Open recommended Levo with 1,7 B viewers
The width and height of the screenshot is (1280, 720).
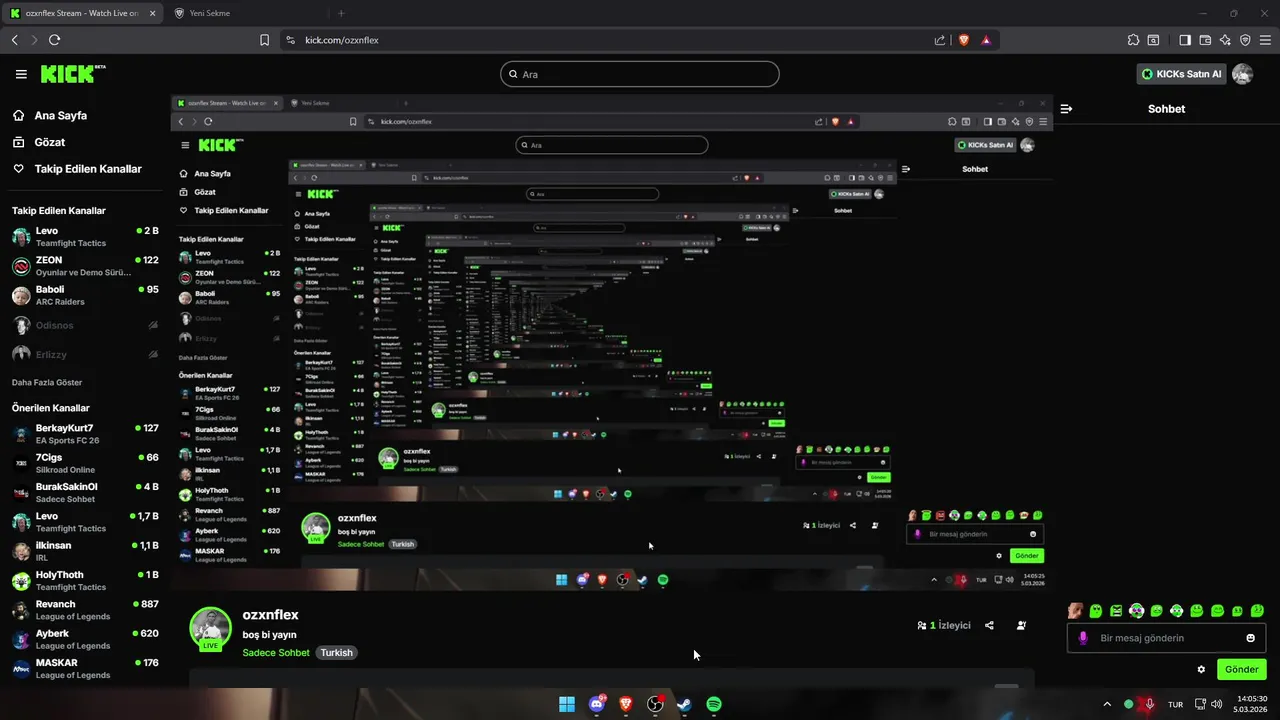pyautogui.click(x=85, y=522)
